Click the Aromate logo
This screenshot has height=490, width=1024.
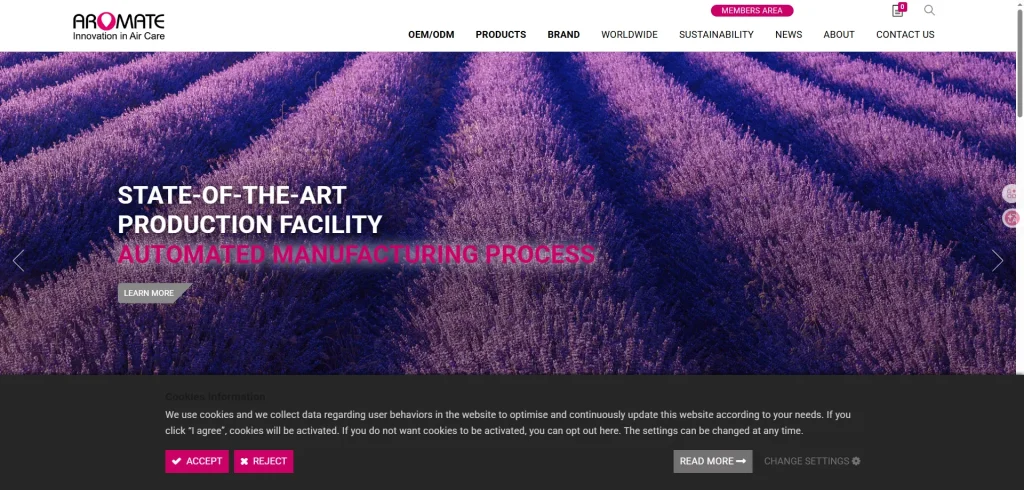[119, 26]
